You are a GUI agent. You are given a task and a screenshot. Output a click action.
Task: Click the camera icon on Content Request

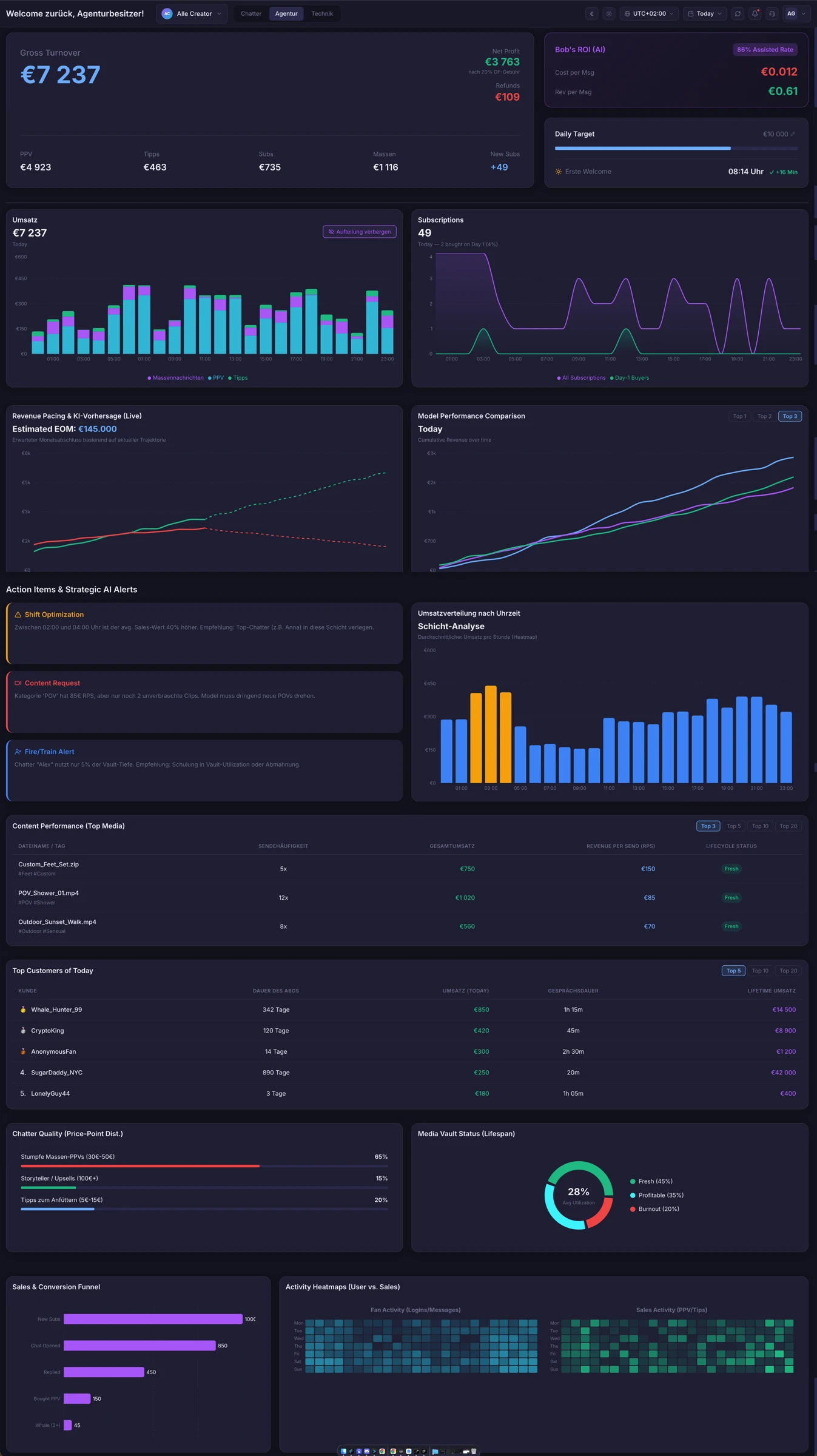coord(18,683)
